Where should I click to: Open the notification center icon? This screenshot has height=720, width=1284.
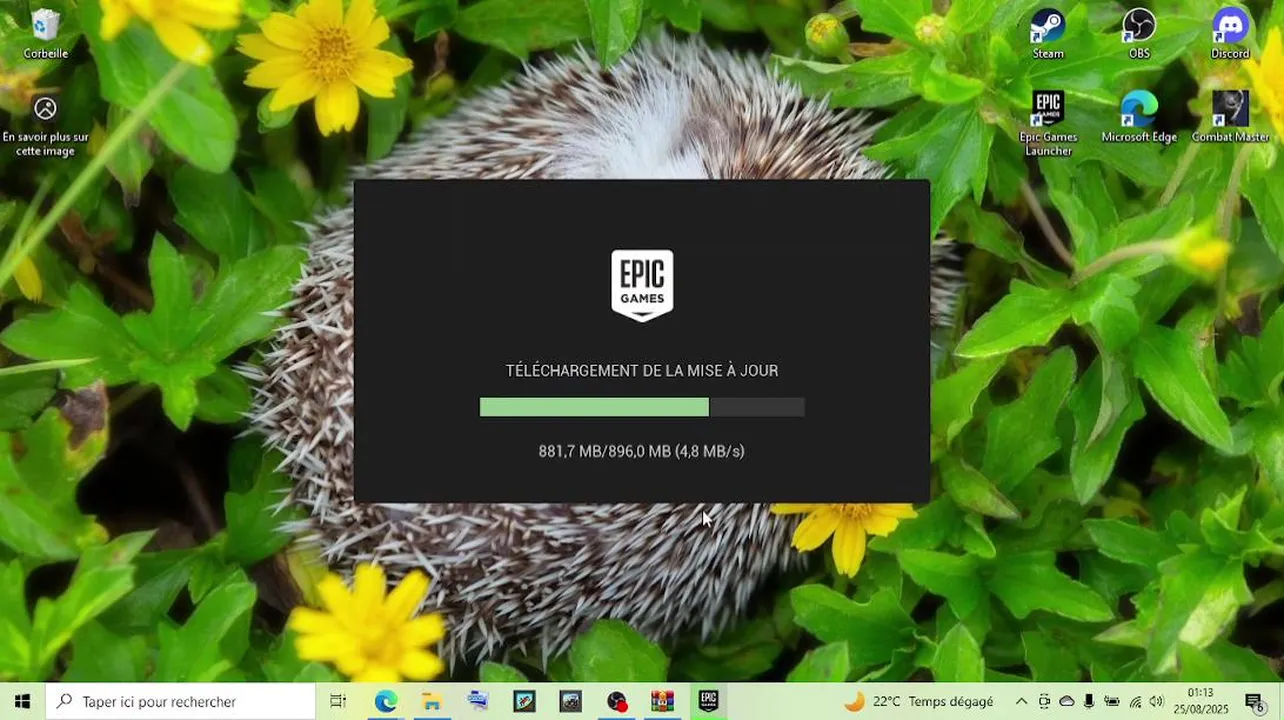1254,701
